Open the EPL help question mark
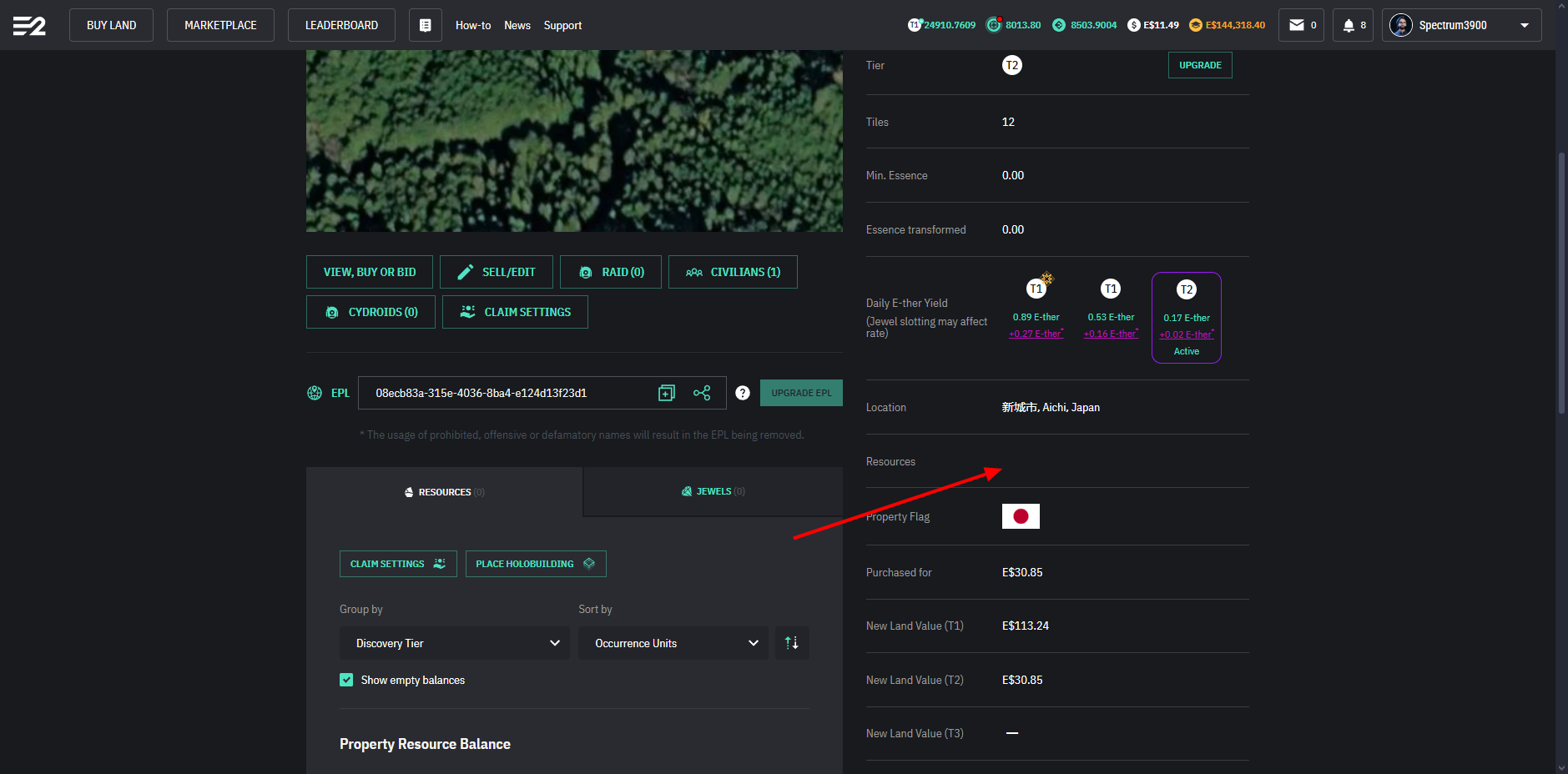The image size is (1568, 774). pyautogui.click(x=742, y=393)
